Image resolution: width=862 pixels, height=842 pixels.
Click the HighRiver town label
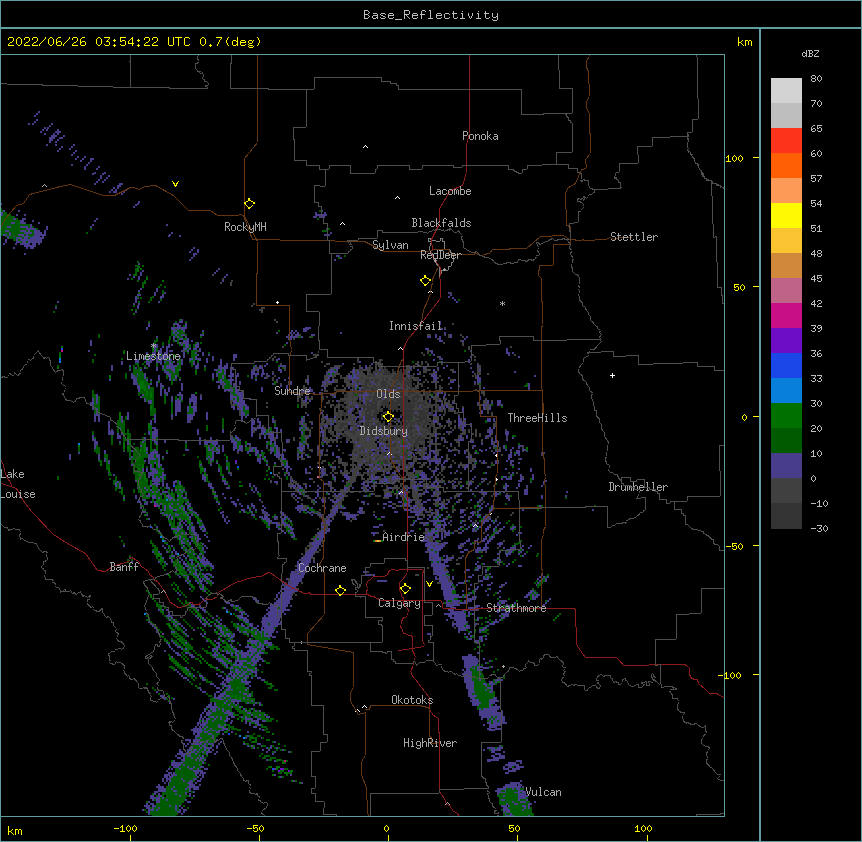pos(430,743)
